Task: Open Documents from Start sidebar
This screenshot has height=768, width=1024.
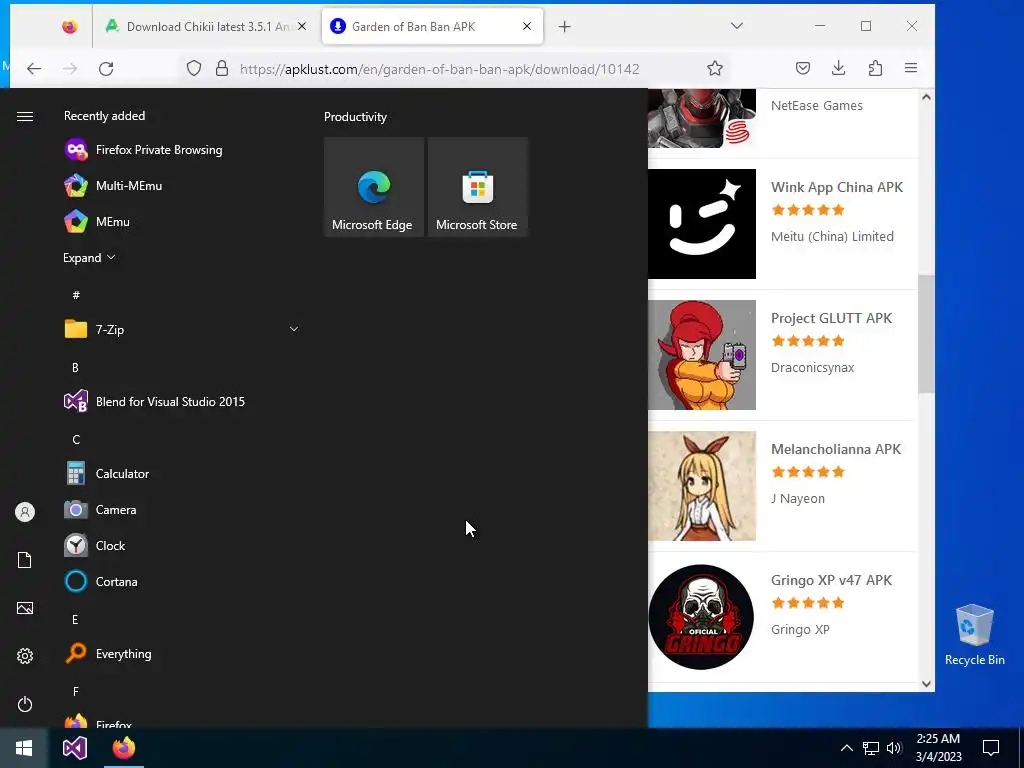Action: point(25,560)
